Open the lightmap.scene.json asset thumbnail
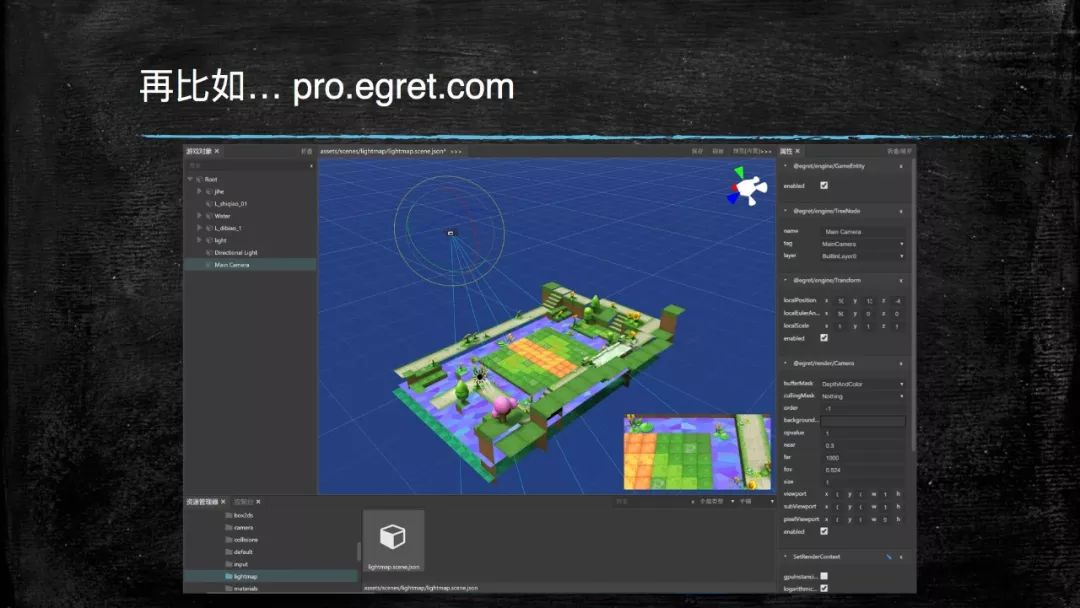This screenshot has width=1080, height=608. click(393, 541)
